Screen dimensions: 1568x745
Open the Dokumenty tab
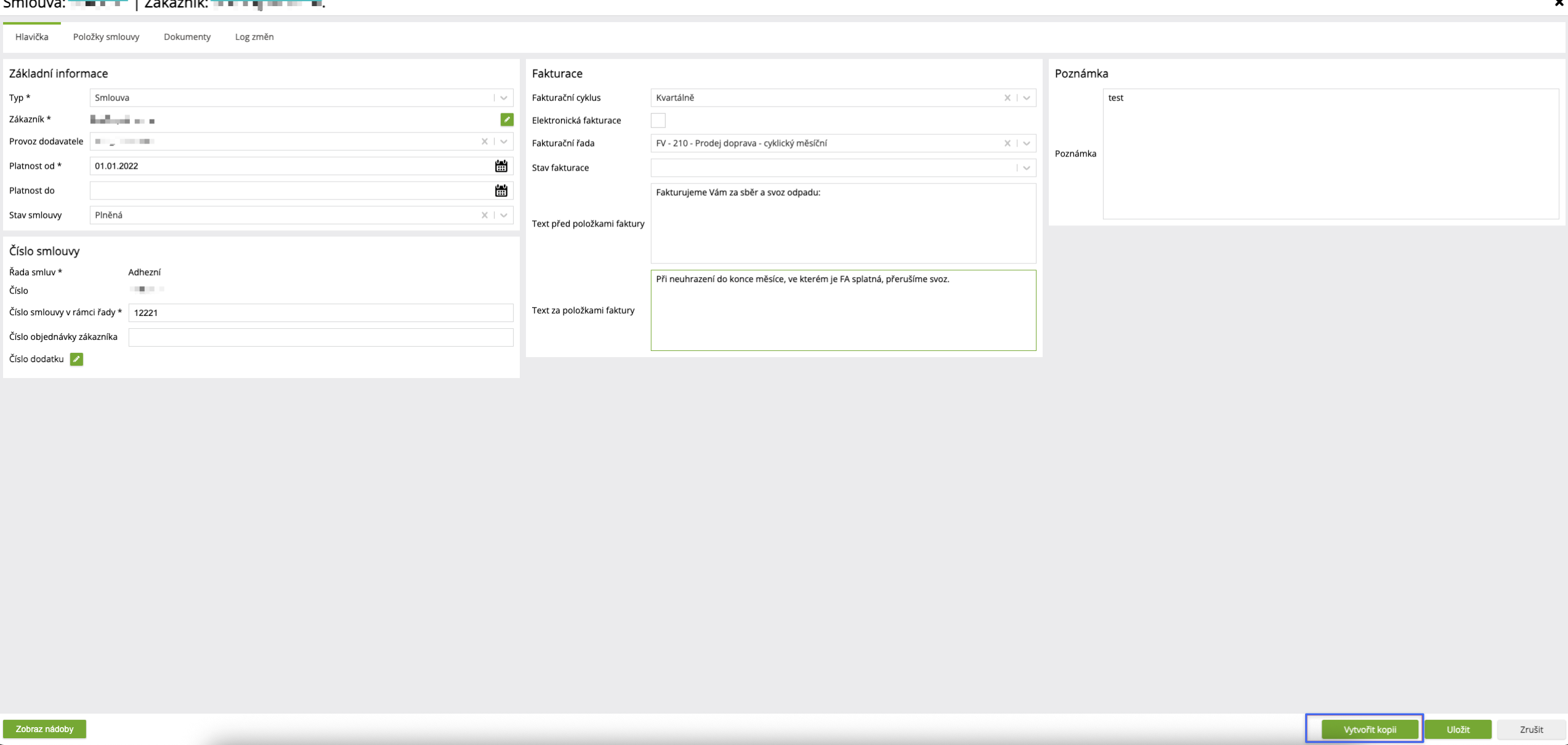187,37
